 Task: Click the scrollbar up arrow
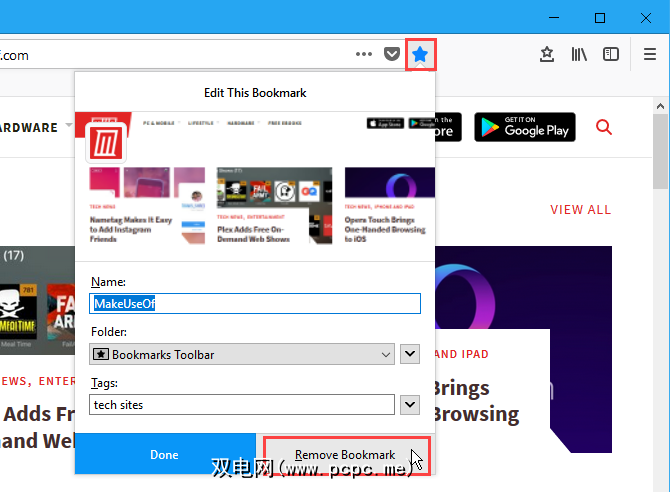(661, 106)
